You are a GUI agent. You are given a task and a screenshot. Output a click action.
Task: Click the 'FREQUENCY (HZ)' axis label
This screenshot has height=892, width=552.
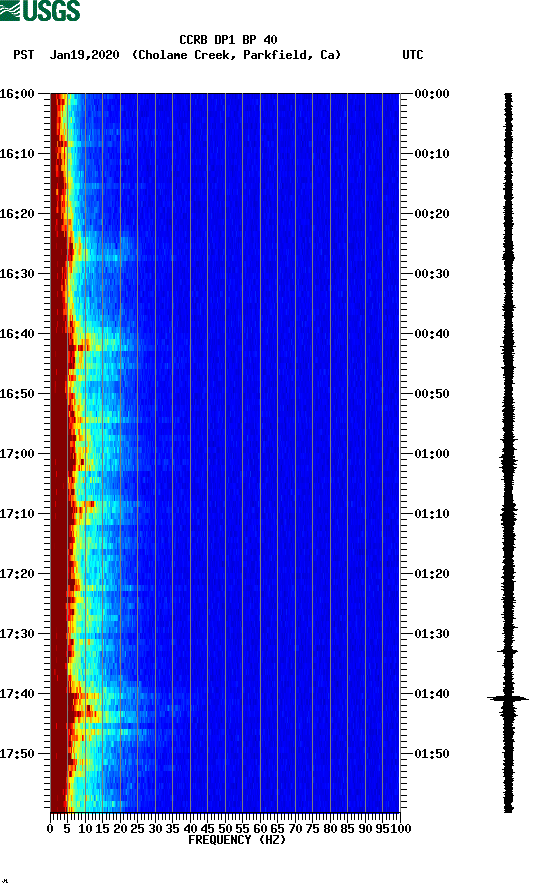(237, 840)
